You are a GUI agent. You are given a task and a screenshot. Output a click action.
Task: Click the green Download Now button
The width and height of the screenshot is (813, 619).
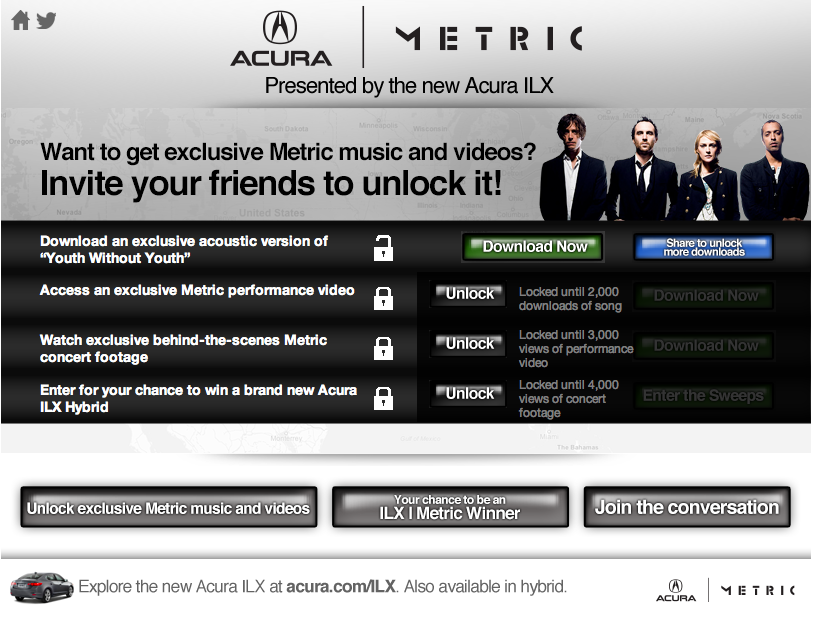[533, 247]
